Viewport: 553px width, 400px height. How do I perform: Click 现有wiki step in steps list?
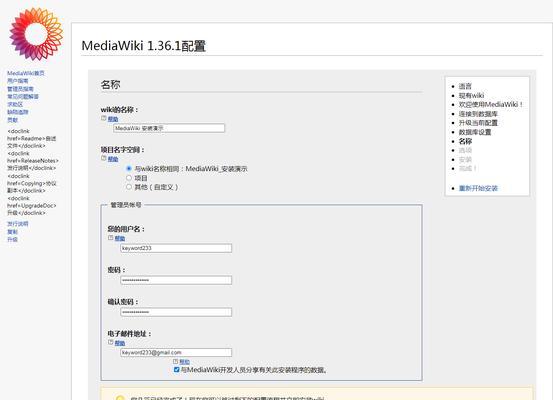pyautogui.click(x=471, y=96)
